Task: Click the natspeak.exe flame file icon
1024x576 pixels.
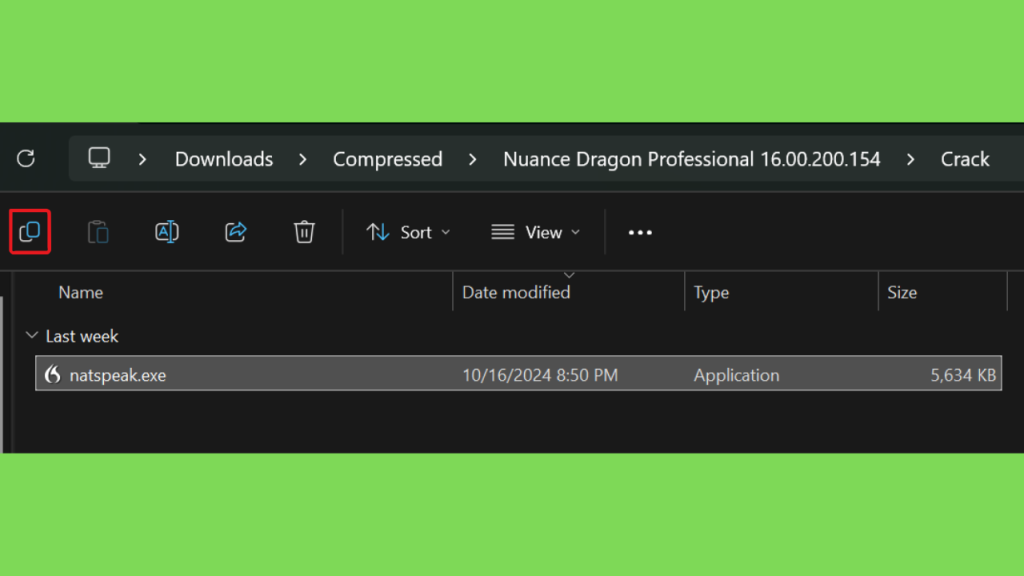Action: pos(53,375)
